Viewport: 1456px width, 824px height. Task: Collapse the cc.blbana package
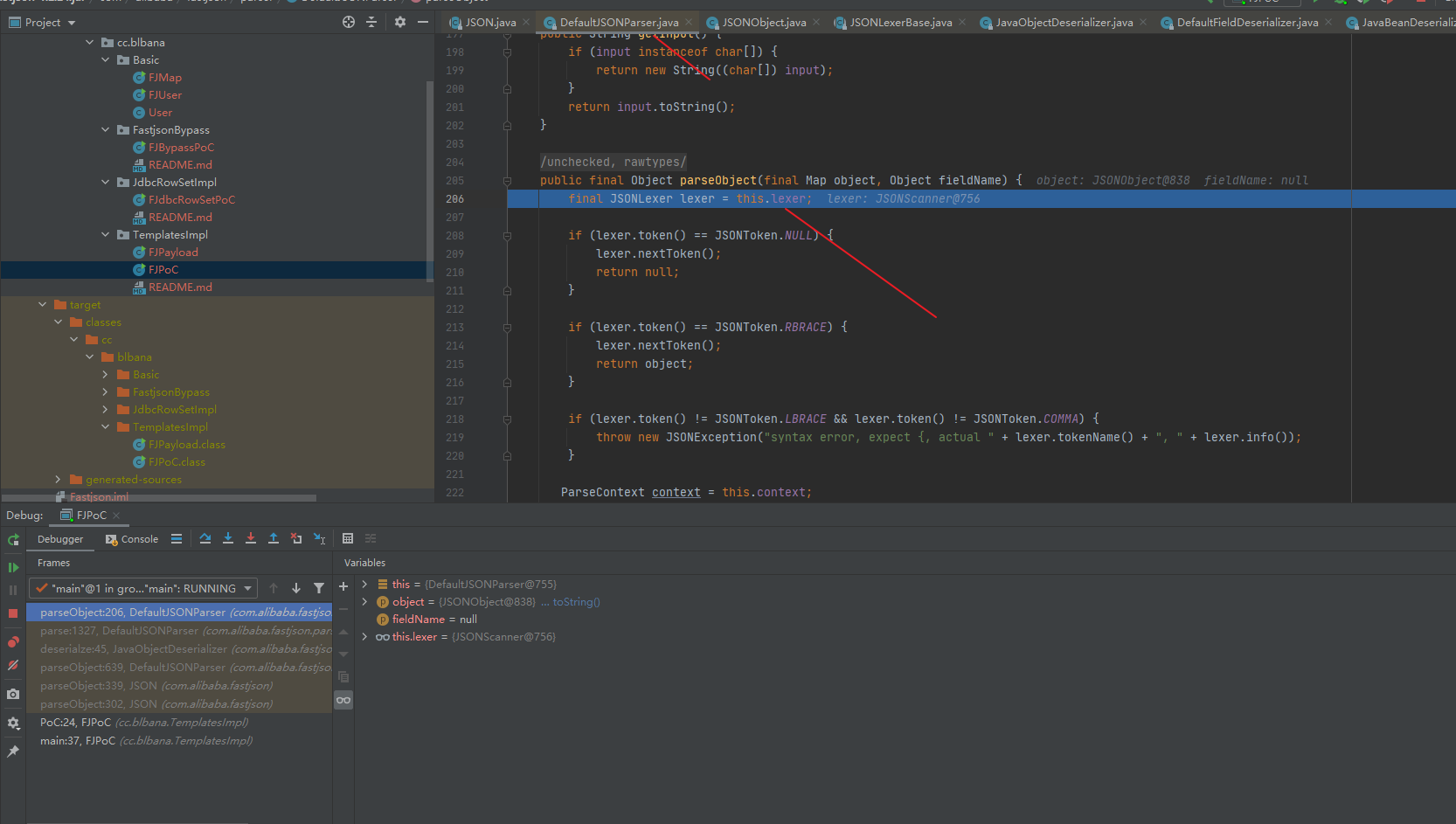click(90, 42)
